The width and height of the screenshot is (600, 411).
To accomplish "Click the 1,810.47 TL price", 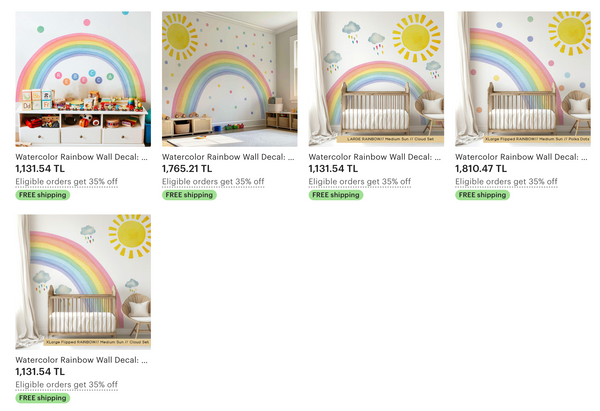I will click(x=481, y=169).
